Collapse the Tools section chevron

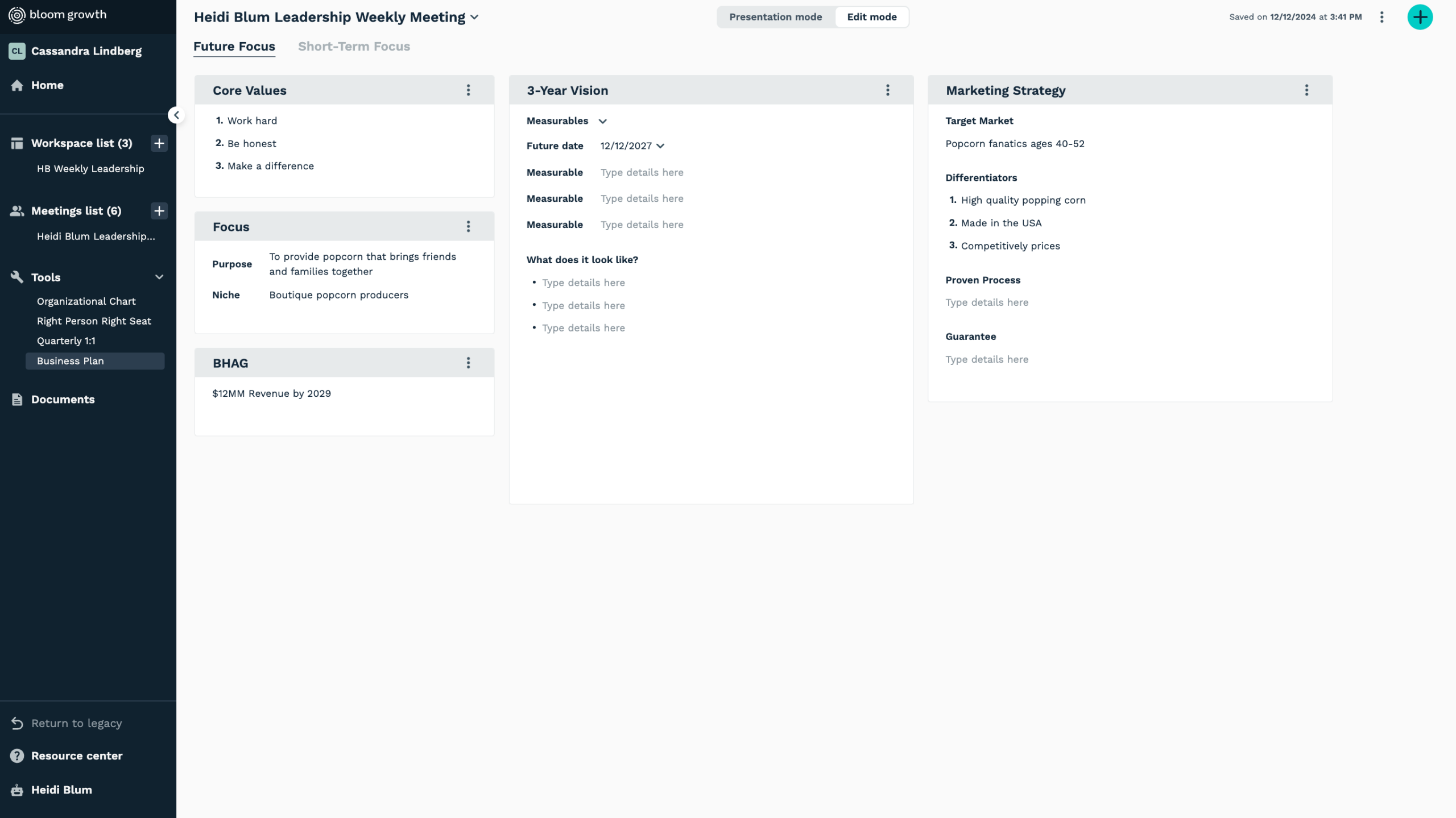click(x=159, y=277)
